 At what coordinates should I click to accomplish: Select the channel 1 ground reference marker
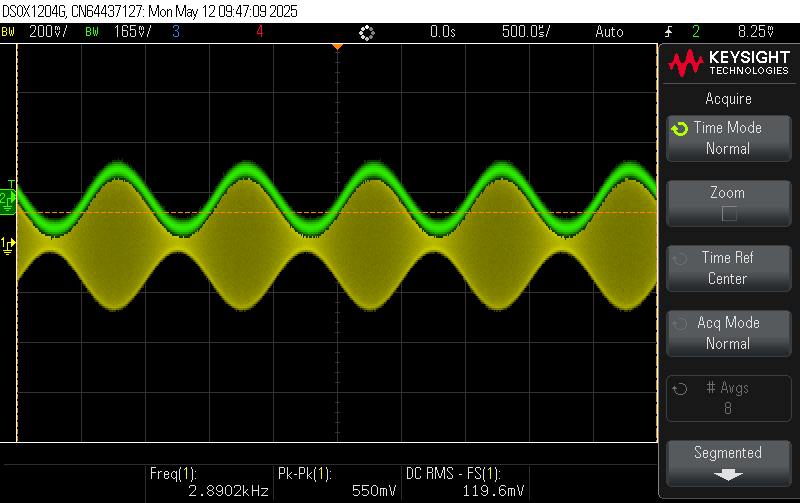pyautogui.click(x=7, y=243)
